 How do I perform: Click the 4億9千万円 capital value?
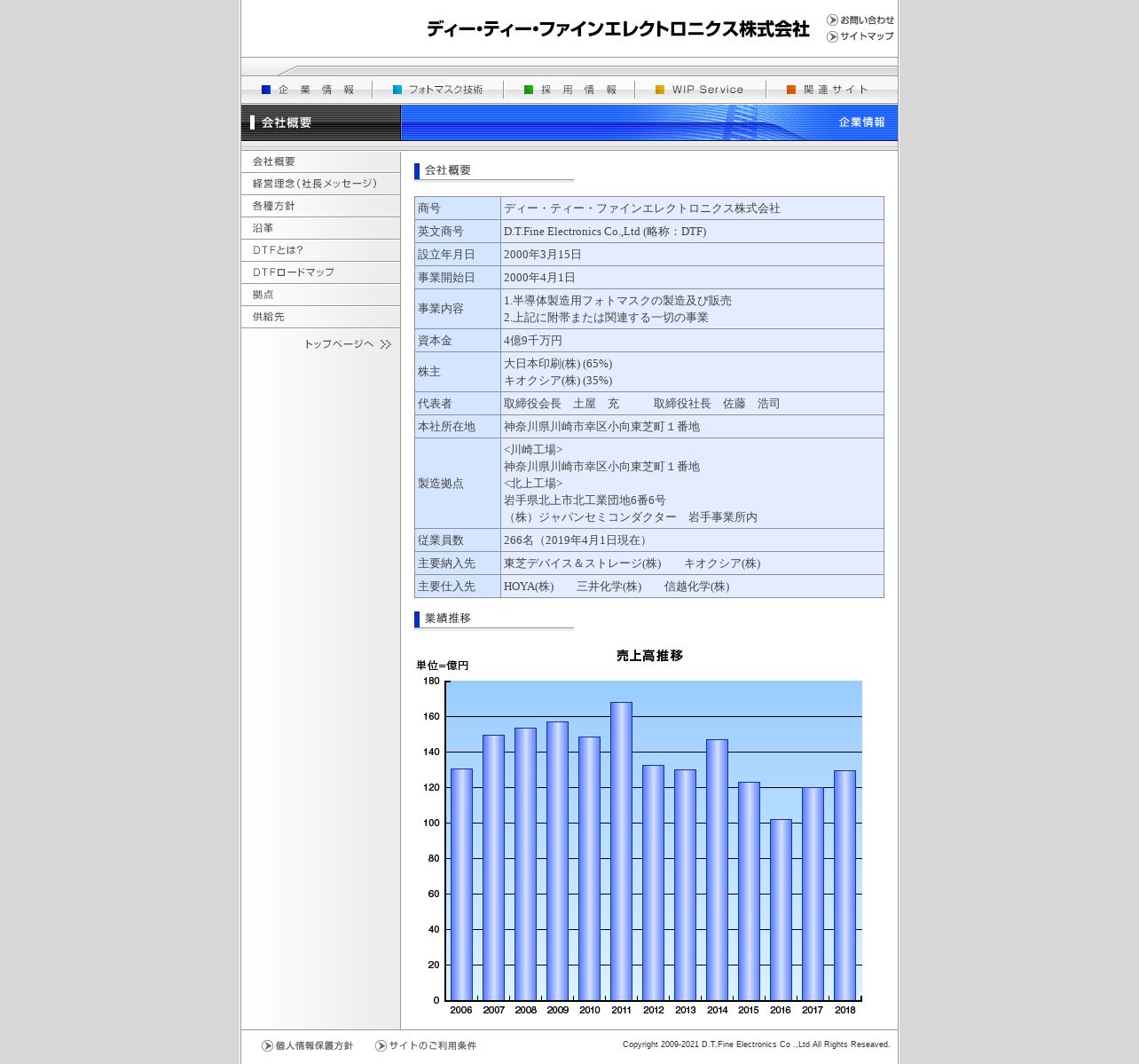(x=533, y=341)
